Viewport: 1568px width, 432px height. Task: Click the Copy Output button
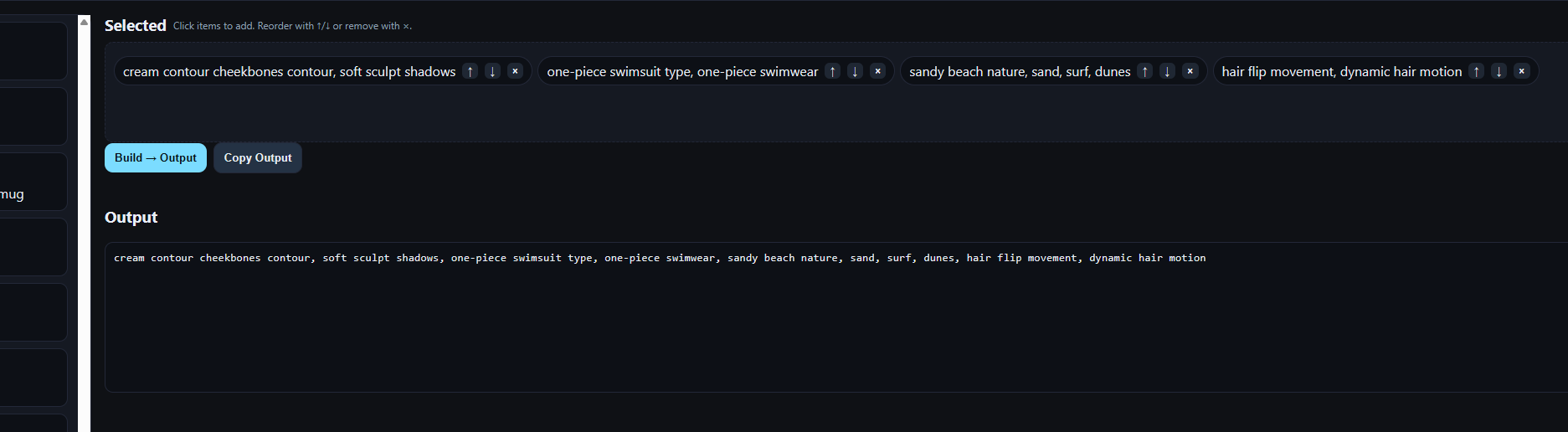coord(258,158)
